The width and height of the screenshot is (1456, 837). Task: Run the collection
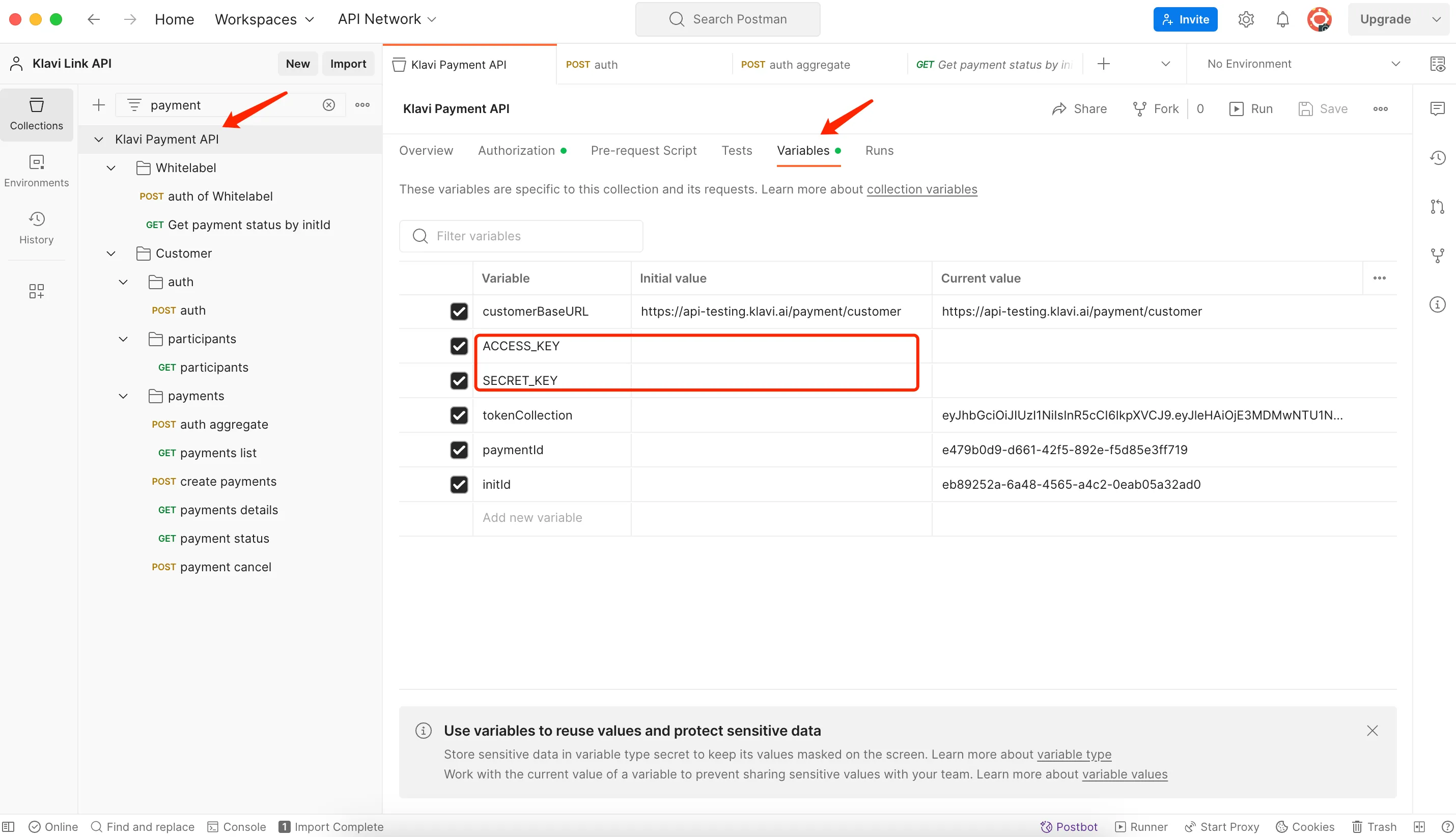[x=1250, y=108]
